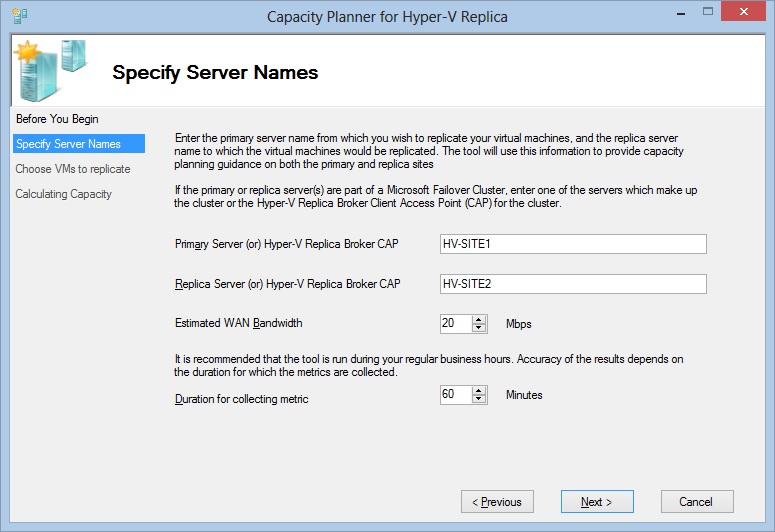This screenshot has height=532, width=775.
Task: Click the wizard server banner icon
Action: point(48,68)
